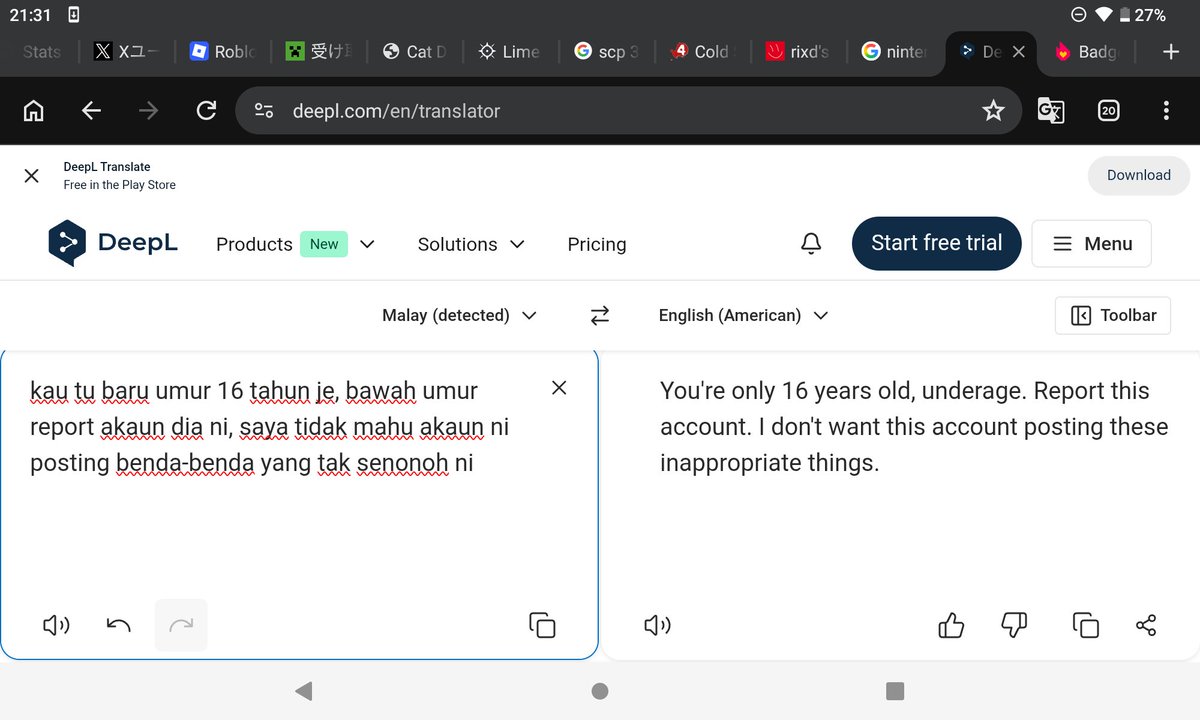Open DeepL notifications bell
The width and height of the screenshot is (1200, 720).
[x=812, y=244]
